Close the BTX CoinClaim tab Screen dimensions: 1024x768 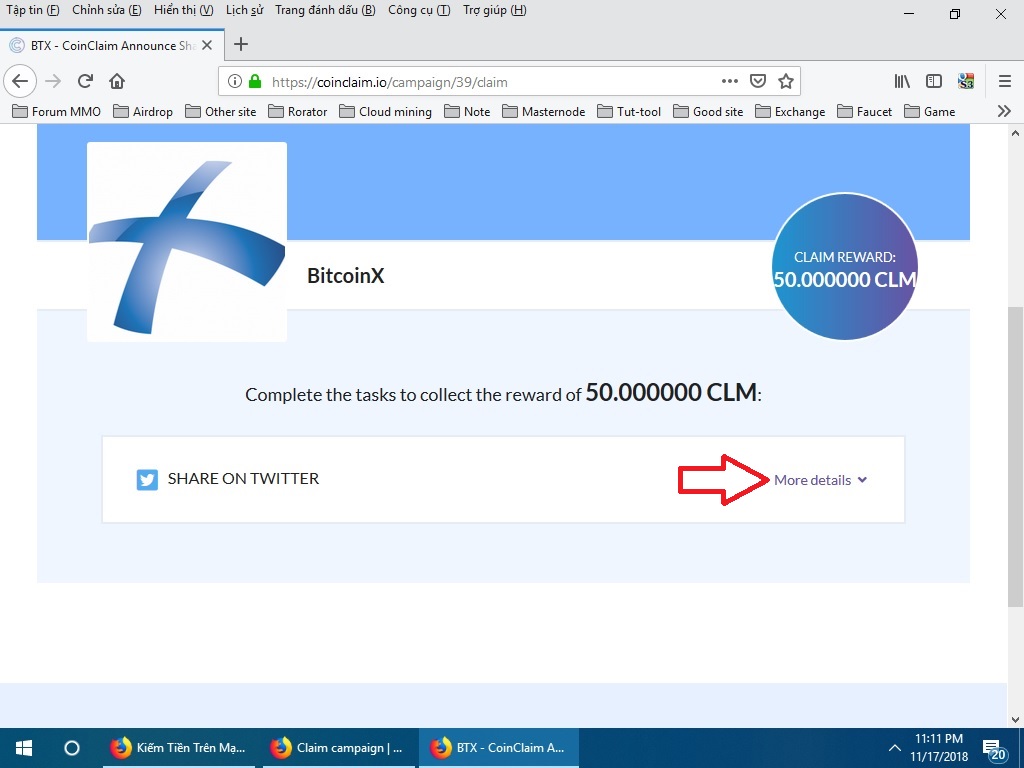pos(206,45)
